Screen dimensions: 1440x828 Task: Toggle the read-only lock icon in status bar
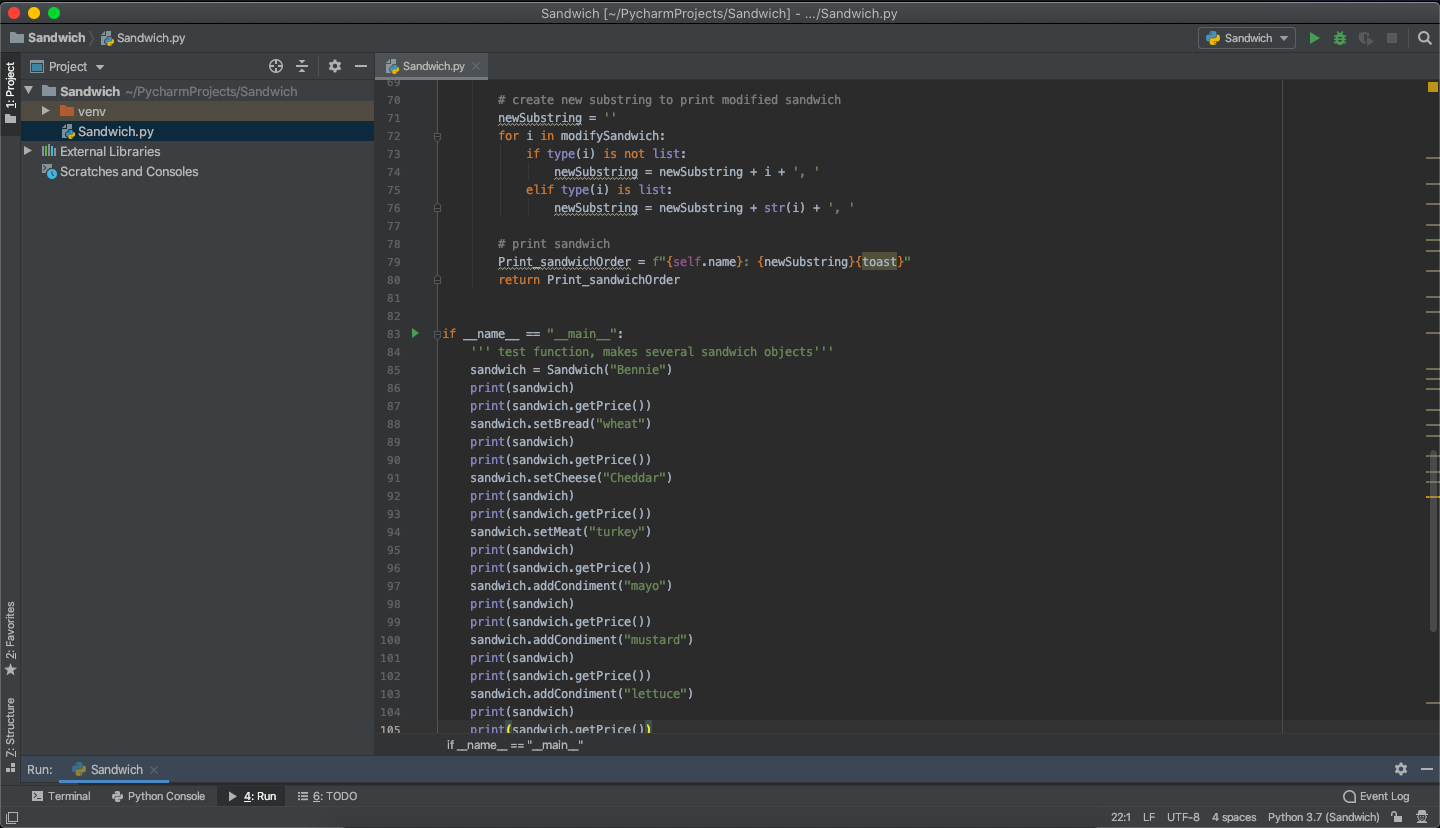[1396, 817]
